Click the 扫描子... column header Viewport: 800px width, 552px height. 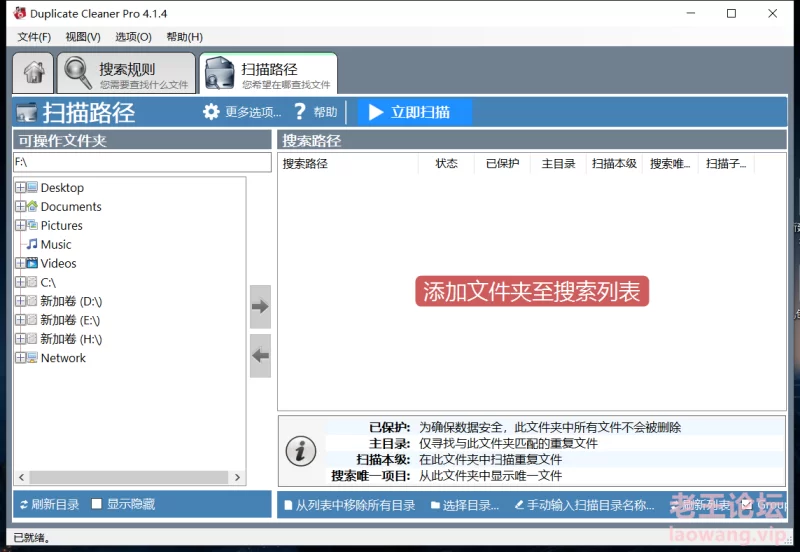pyautogui.click(x=727, y=164)
